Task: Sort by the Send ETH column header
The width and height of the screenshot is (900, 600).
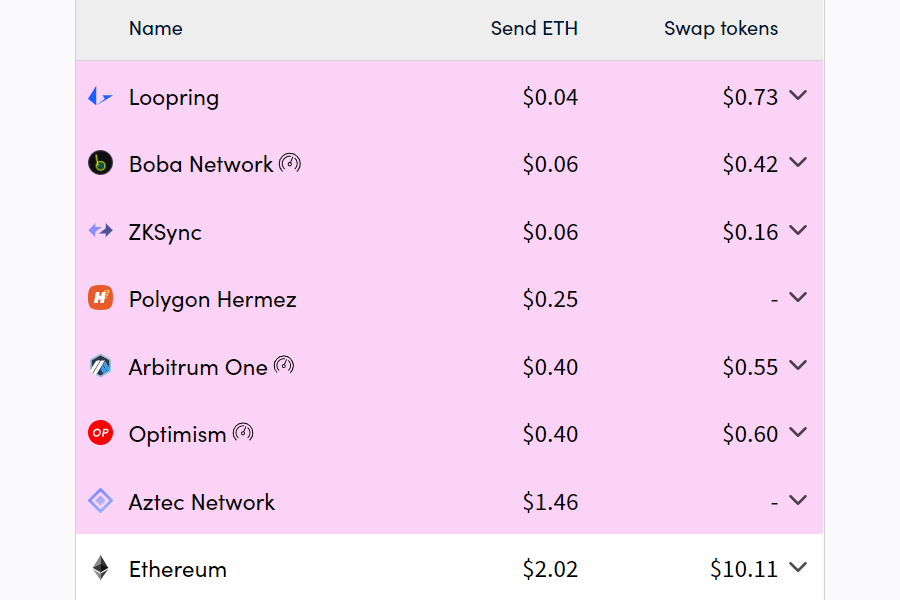Action: [534, 28]
